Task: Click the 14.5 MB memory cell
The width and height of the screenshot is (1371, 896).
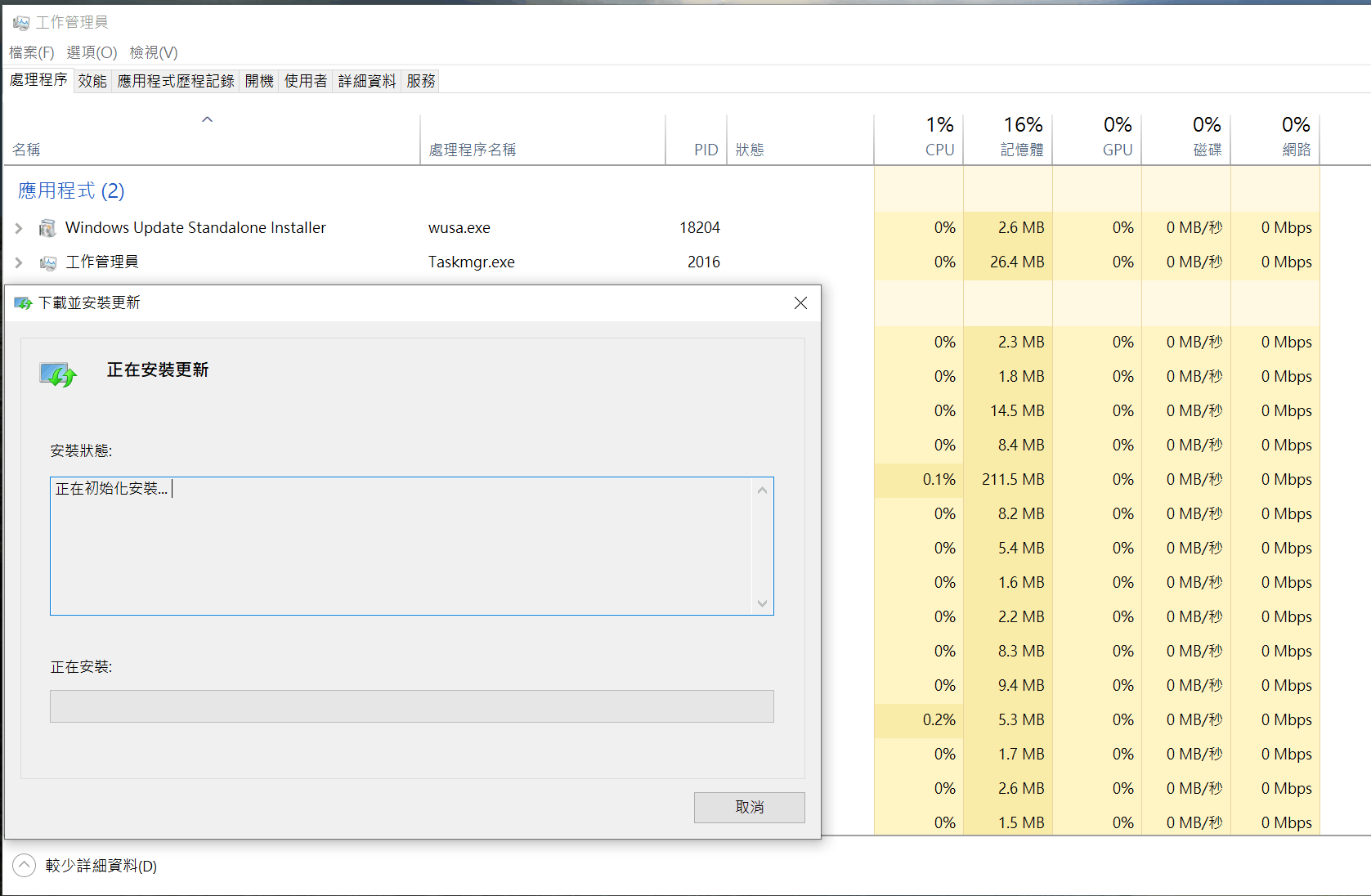Action: [1008, 411]
